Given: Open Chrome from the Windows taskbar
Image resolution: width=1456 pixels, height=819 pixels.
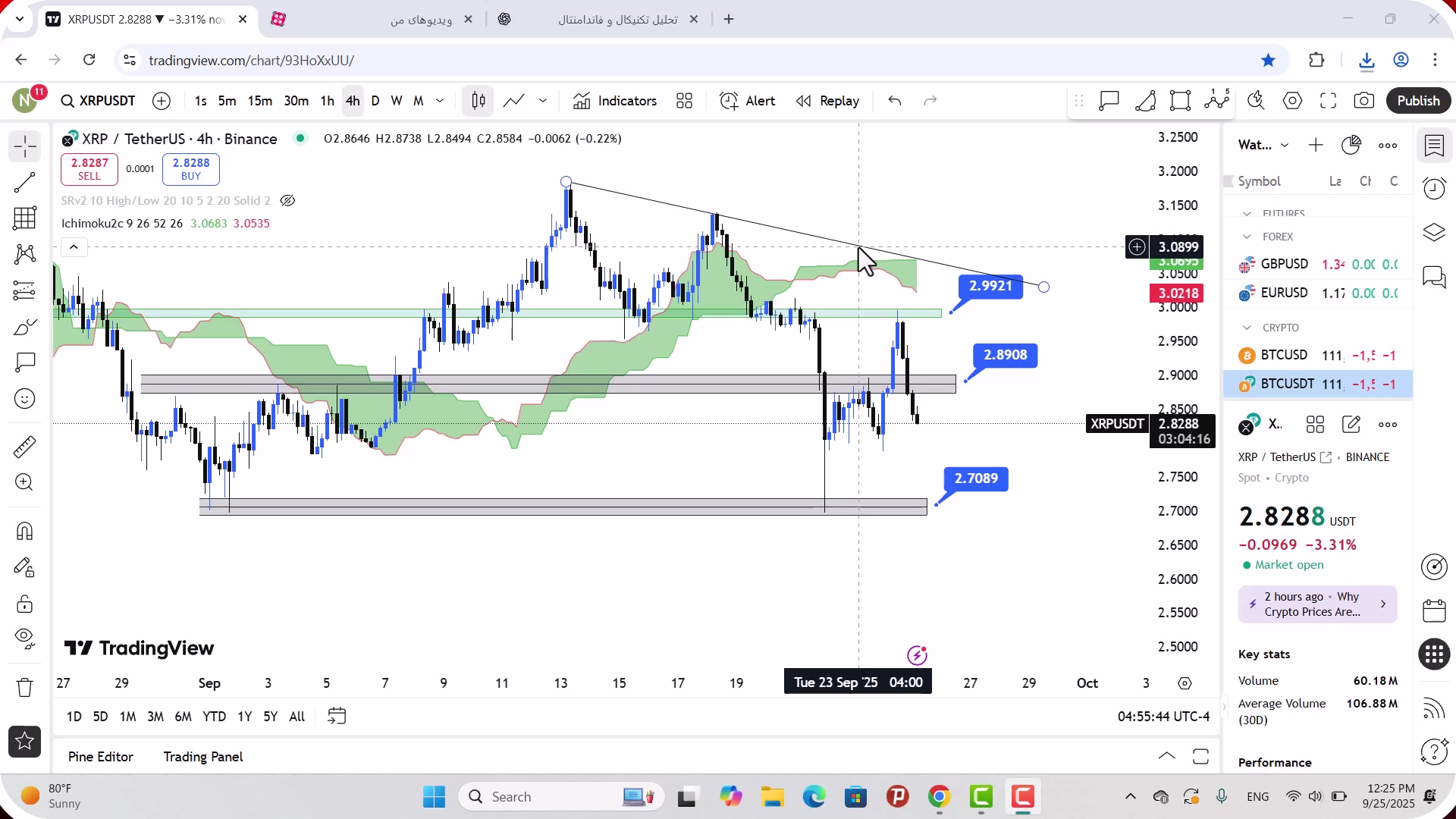Looking at the screenshot, I should pos(939,797).
